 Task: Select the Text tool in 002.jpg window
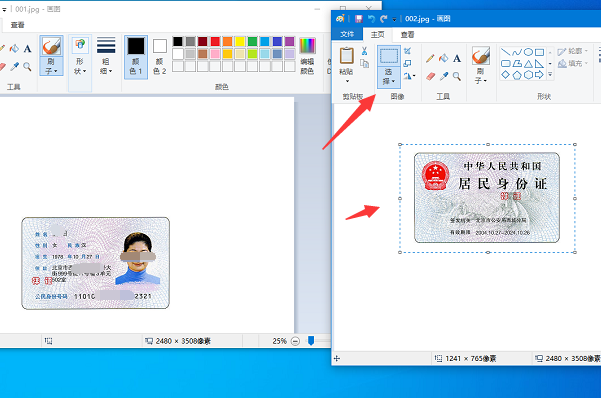click(457, 58)
